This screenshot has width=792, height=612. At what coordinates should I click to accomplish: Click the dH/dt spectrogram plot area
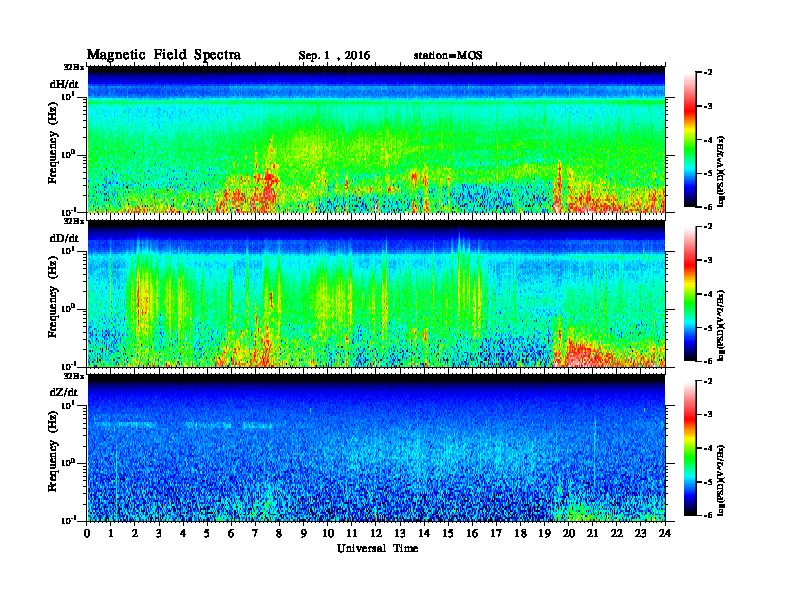click(x=376, y=139)
